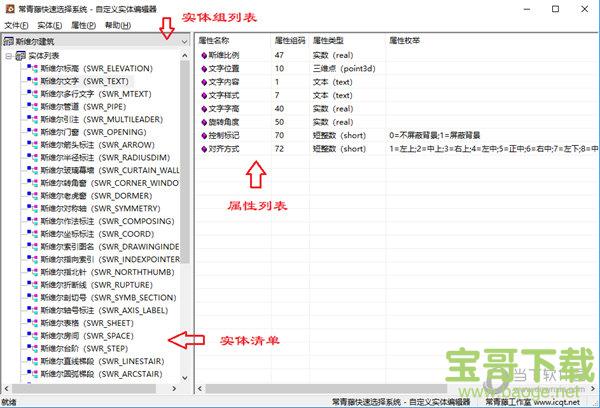Click the SWR_SPACE entity icon

tap(32, 336)
